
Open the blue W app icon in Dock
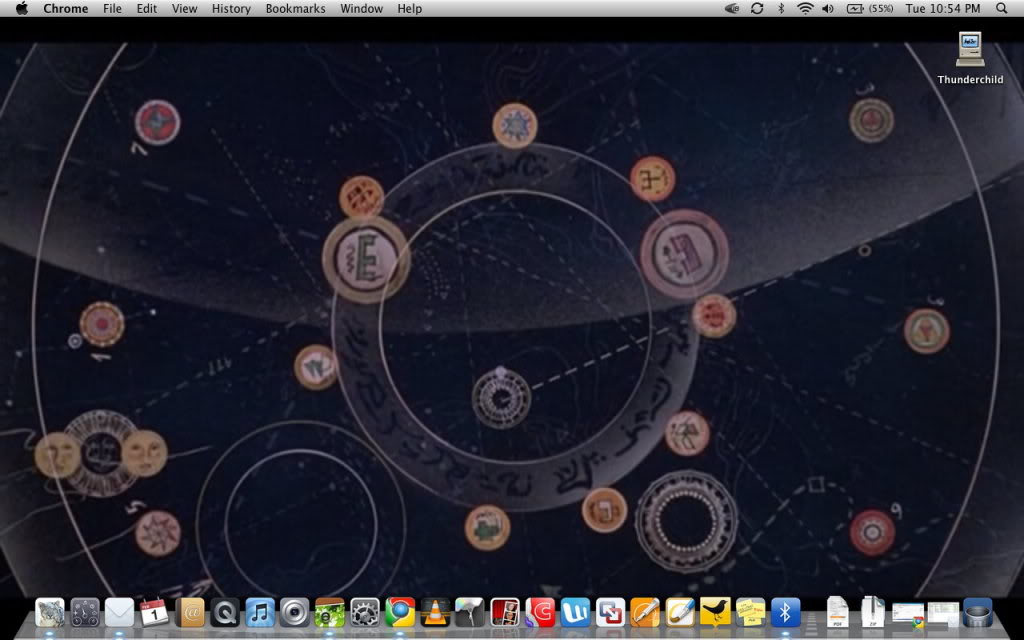point(575,613)
